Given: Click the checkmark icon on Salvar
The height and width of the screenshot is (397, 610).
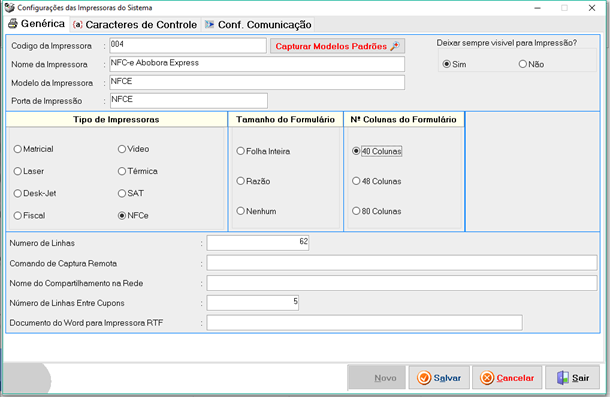Looking at the screenshot, I should tap(424, 378).
